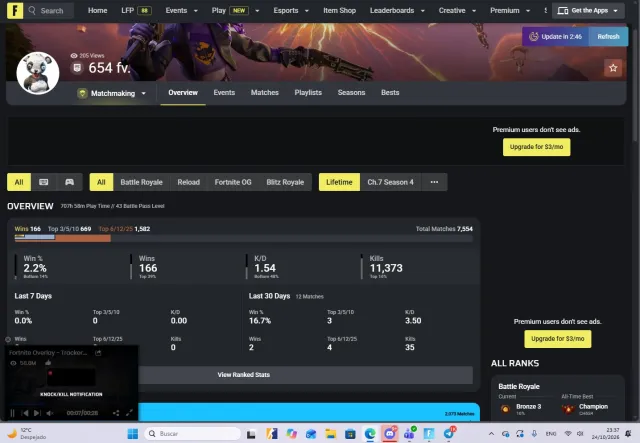640x443 pixels.
Task: Unmute the overlay video volume icon
Action: click(x=50, y=413)
